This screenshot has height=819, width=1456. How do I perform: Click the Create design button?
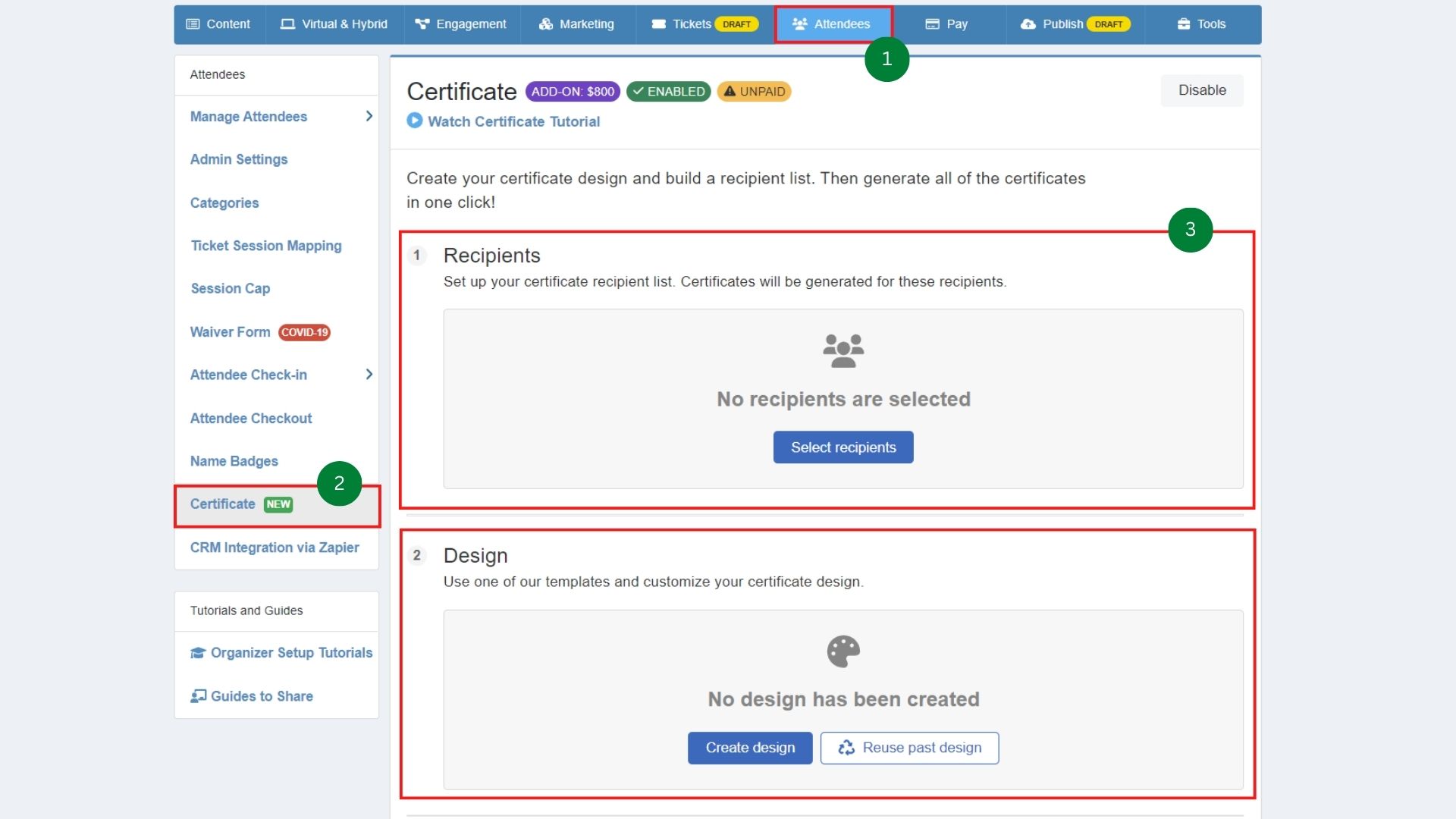click(749, 748)
